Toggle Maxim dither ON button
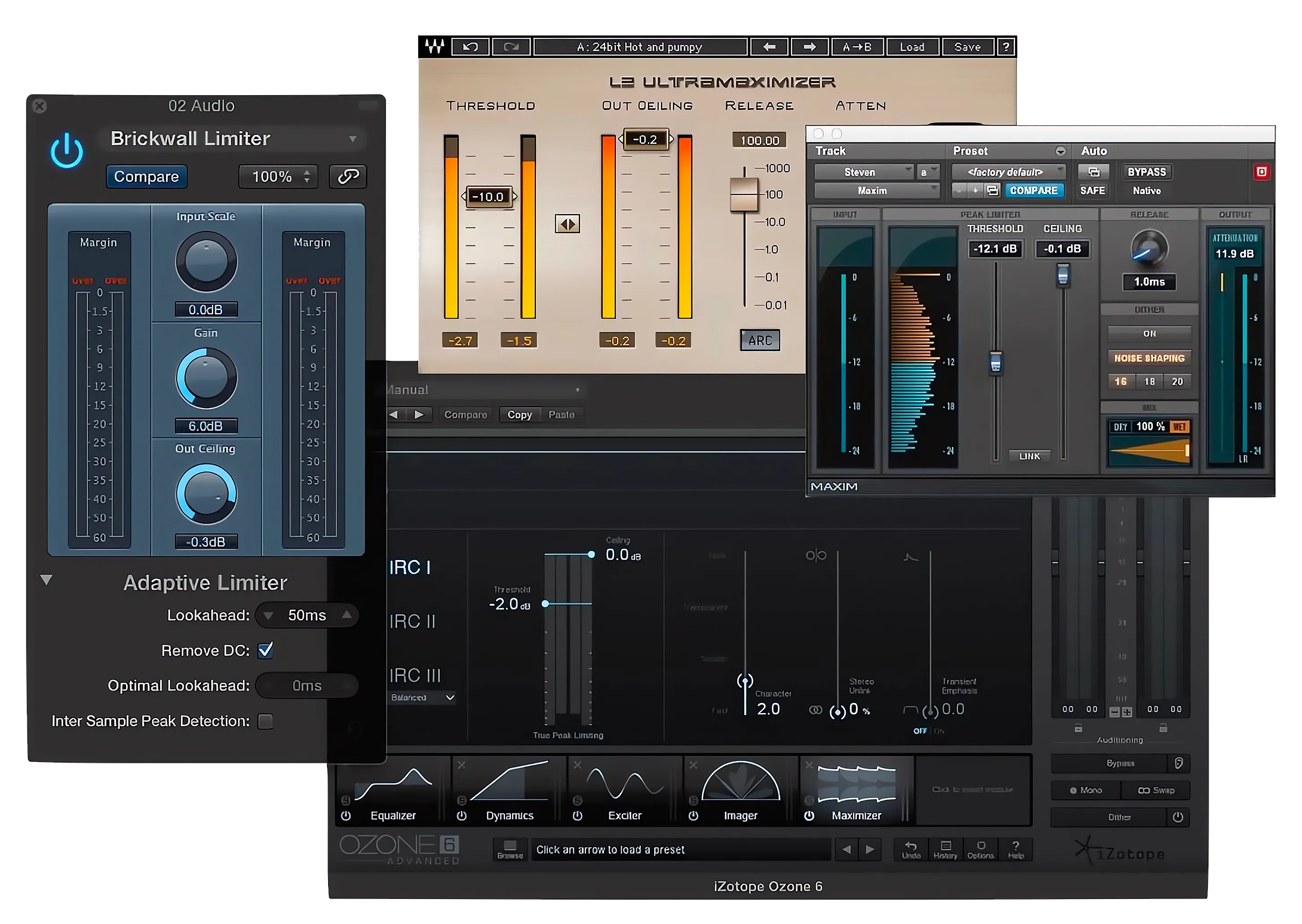 pos(1149,333)
